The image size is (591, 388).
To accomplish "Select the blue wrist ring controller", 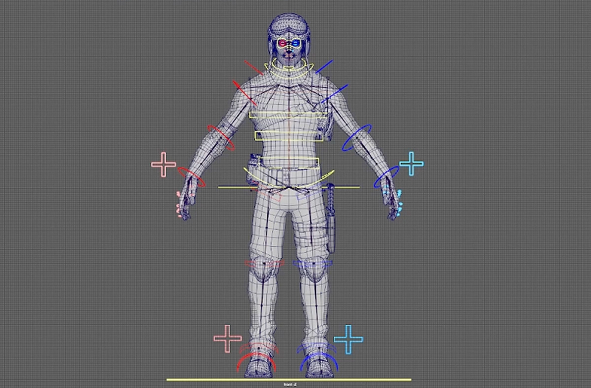I will pyautogui.click(x=386, y=176).
